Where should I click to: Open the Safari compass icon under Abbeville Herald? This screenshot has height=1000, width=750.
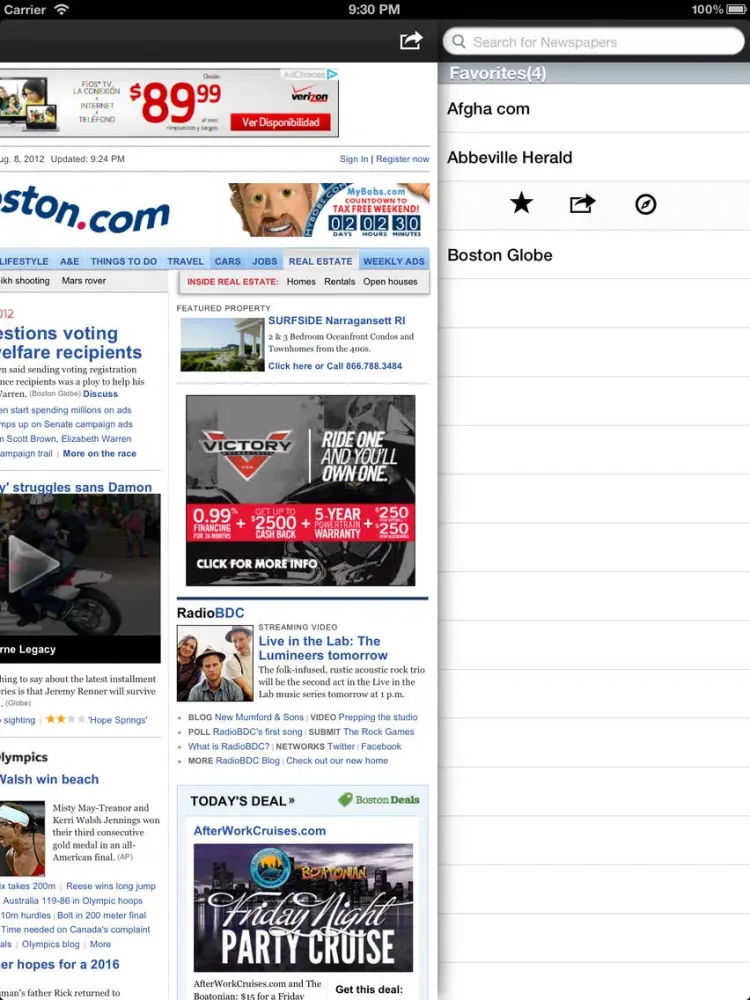[645, 204]
